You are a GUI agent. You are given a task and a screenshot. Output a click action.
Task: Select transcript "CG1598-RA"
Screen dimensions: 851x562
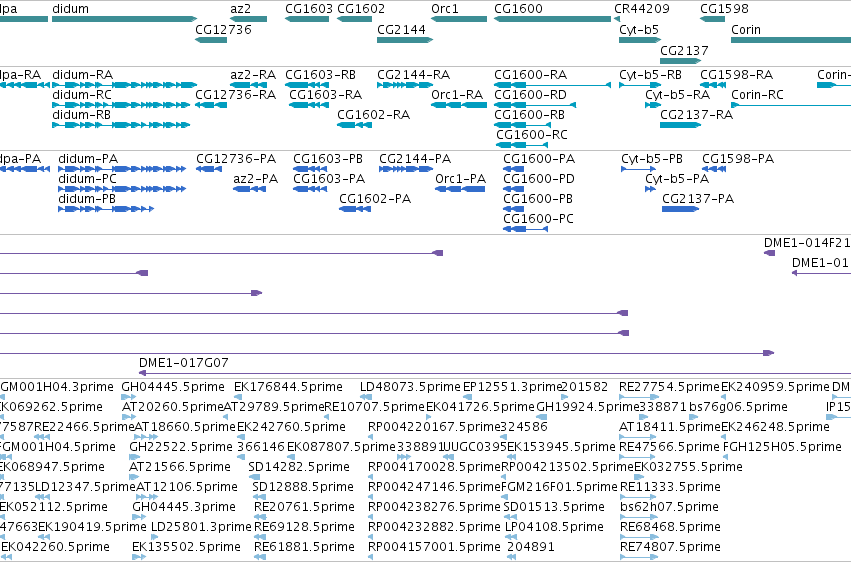point(713,85)
